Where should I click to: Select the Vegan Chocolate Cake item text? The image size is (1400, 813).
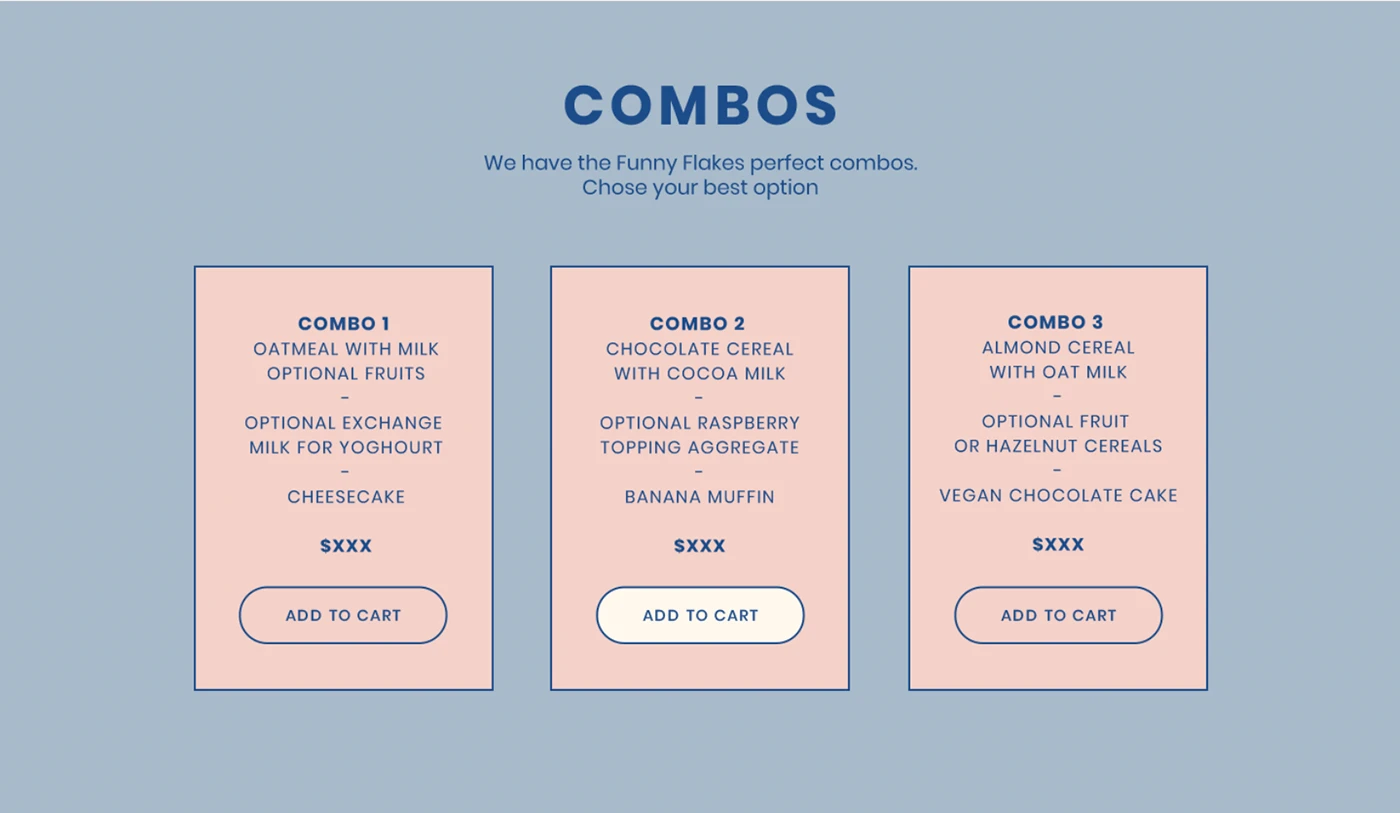pos(1058,495)
